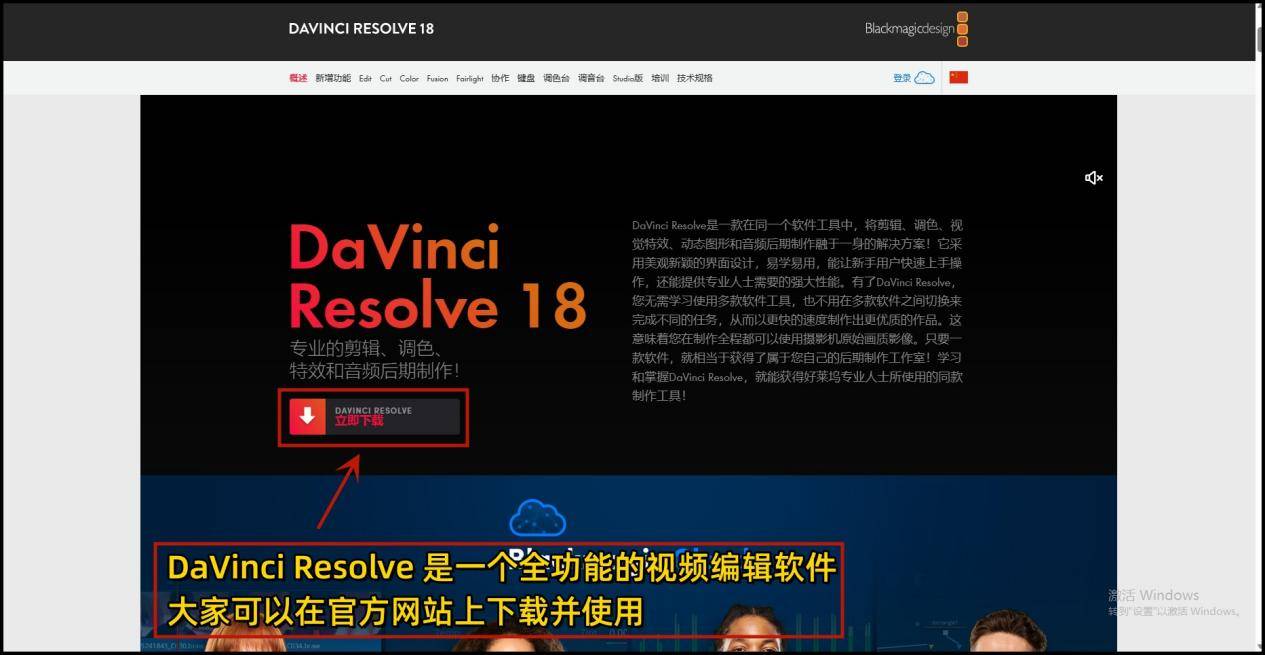
Task: Click the red download arrow icon
Action: pyautogui.click(x=308, y=416)
